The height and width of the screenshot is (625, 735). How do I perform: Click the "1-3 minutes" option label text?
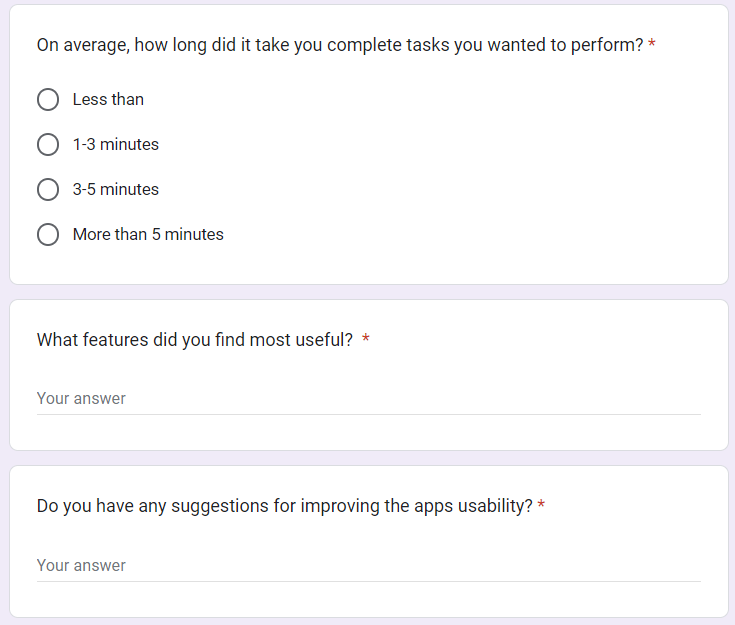click(116, 145)
